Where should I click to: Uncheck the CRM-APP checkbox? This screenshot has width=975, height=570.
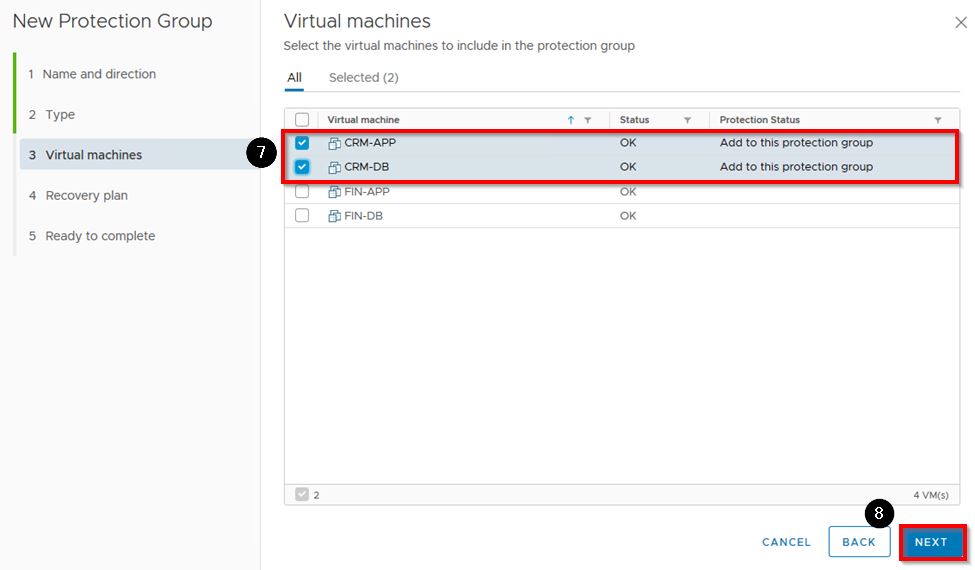tap(302, 143)
